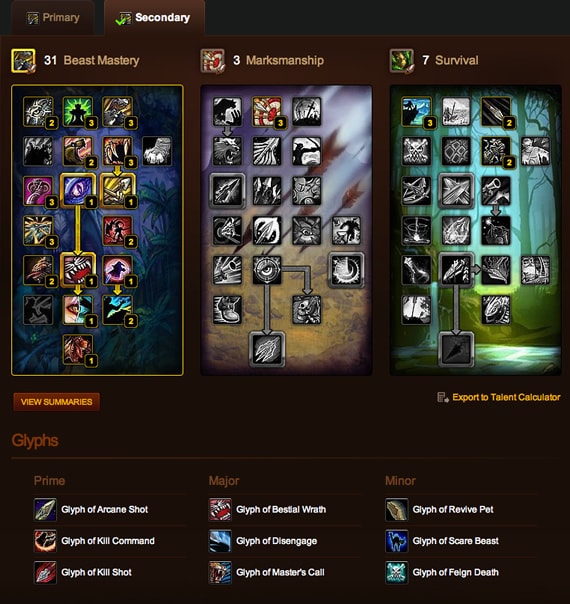
Task: Select the bottom talent in Survival tree
Action: [x=456, y=349]
